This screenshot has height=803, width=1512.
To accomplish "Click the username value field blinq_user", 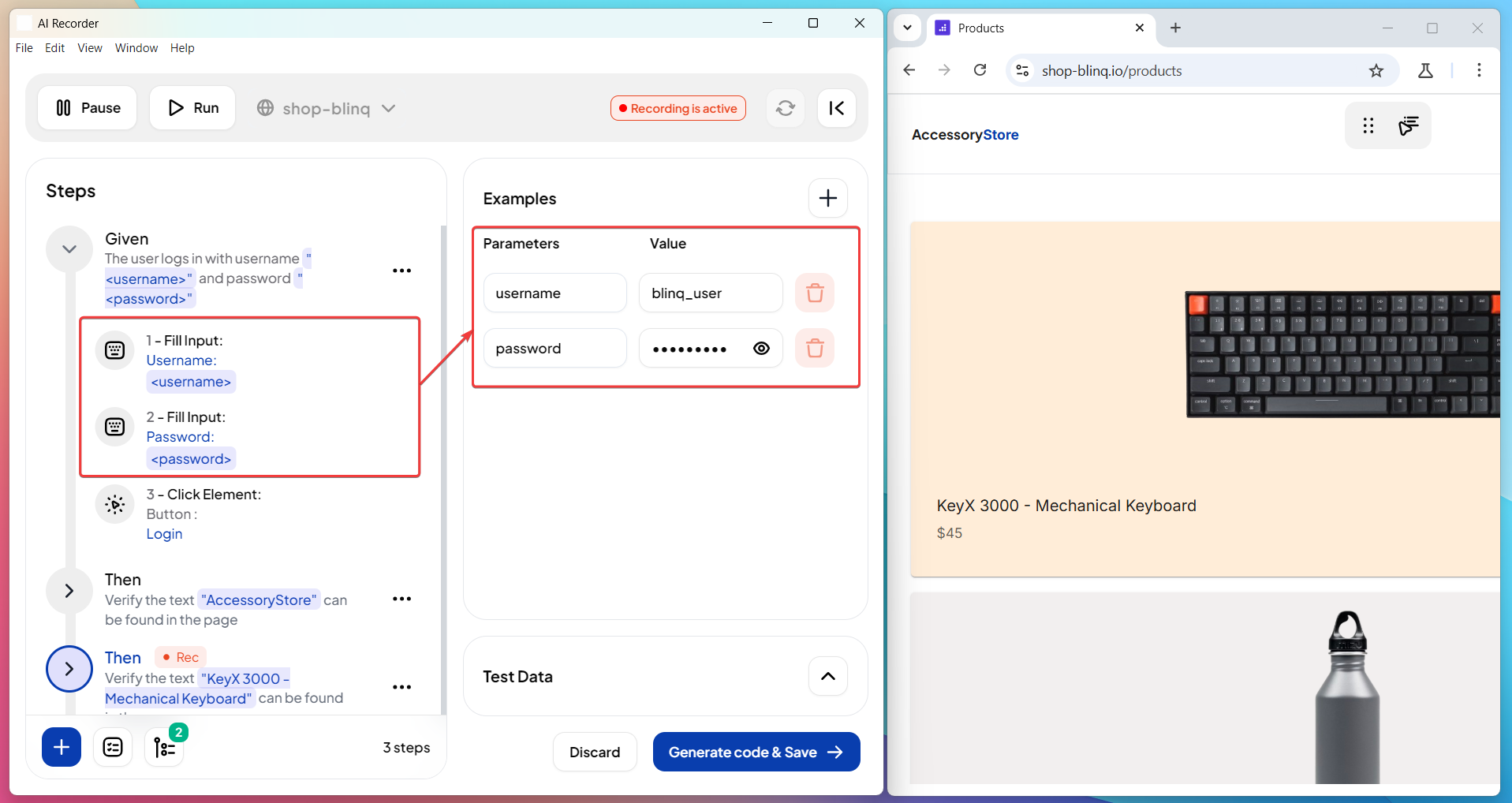I will [710, 293].
